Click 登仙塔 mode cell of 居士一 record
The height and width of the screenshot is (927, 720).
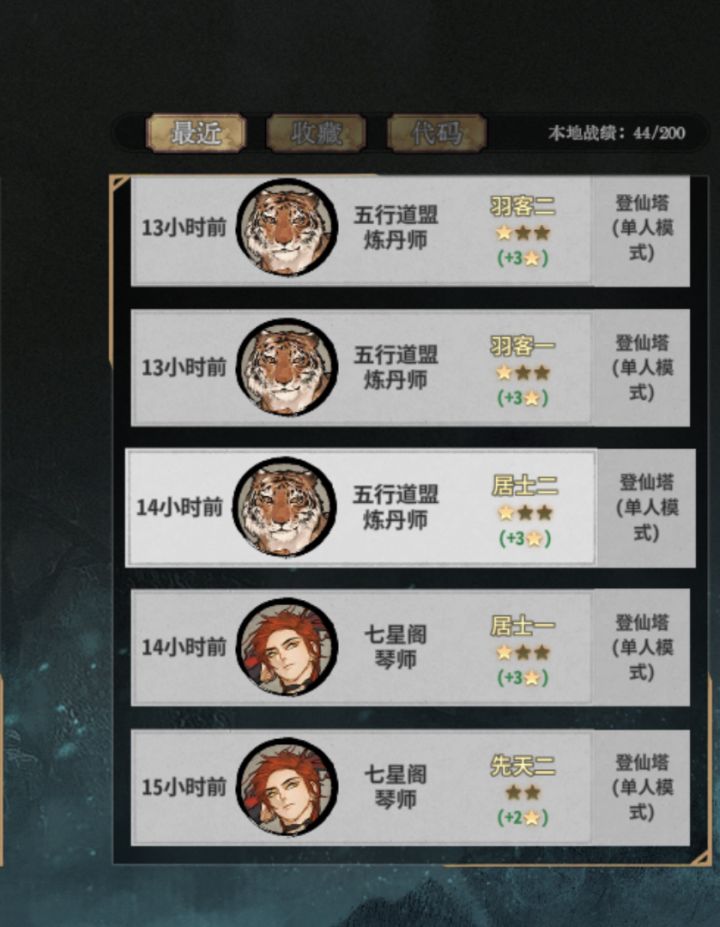click(642, 647)
